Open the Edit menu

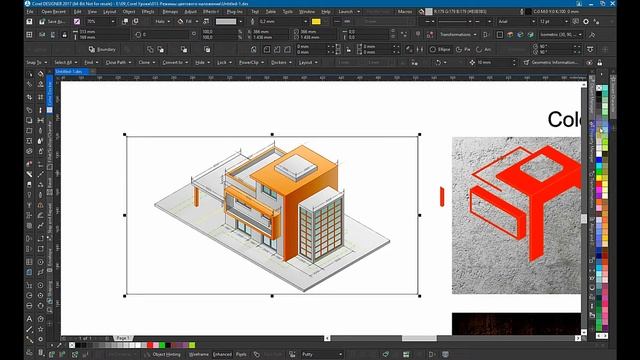point(77,11)
